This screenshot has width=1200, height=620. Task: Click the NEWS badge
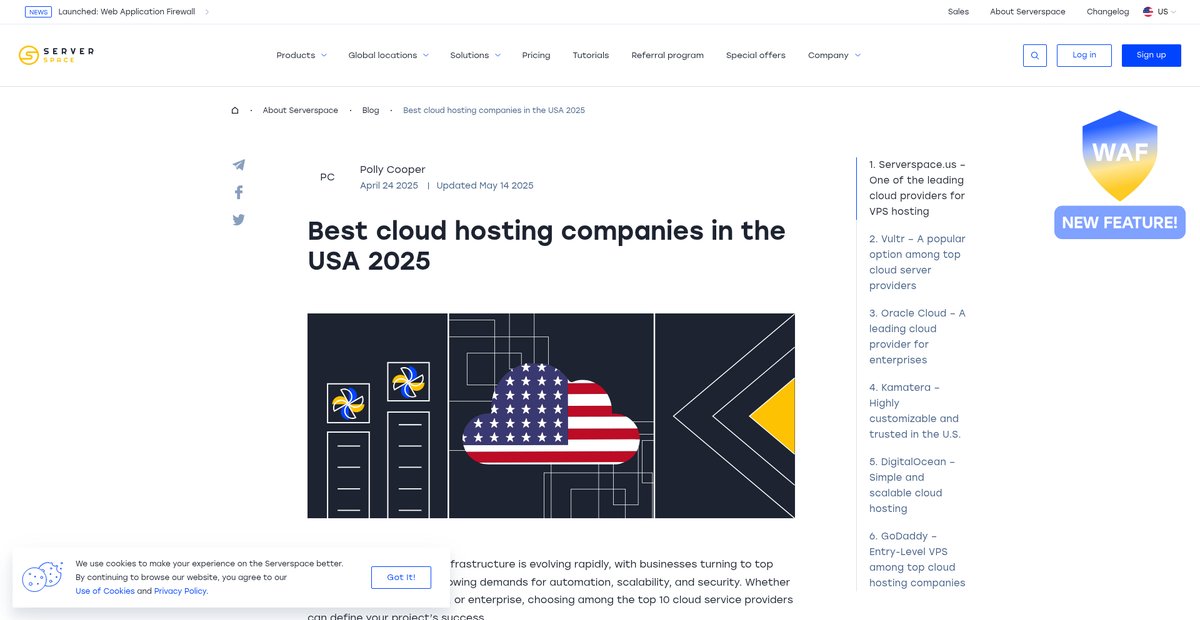pos(38,12)
